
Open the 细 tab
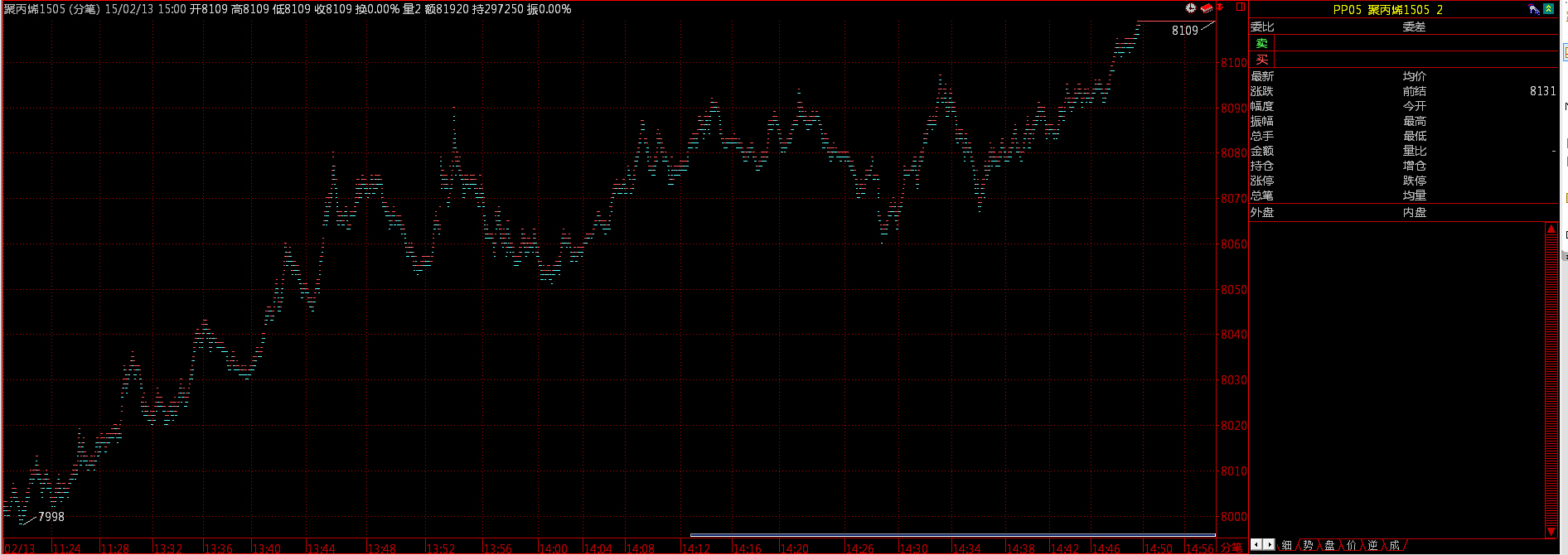click(1286, 545)
